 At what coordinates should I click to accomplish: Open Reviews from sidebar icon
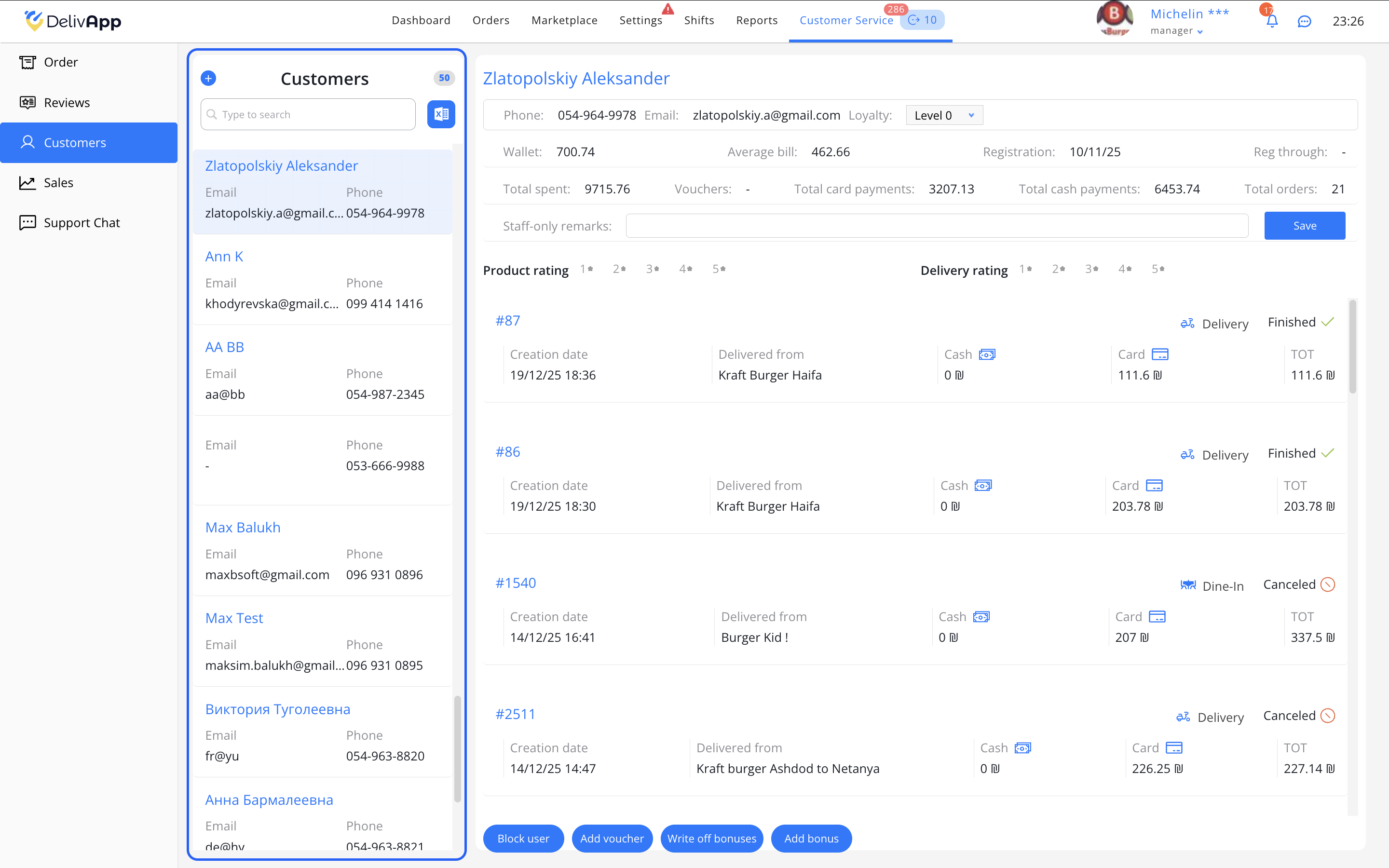[x=27, y=102]
